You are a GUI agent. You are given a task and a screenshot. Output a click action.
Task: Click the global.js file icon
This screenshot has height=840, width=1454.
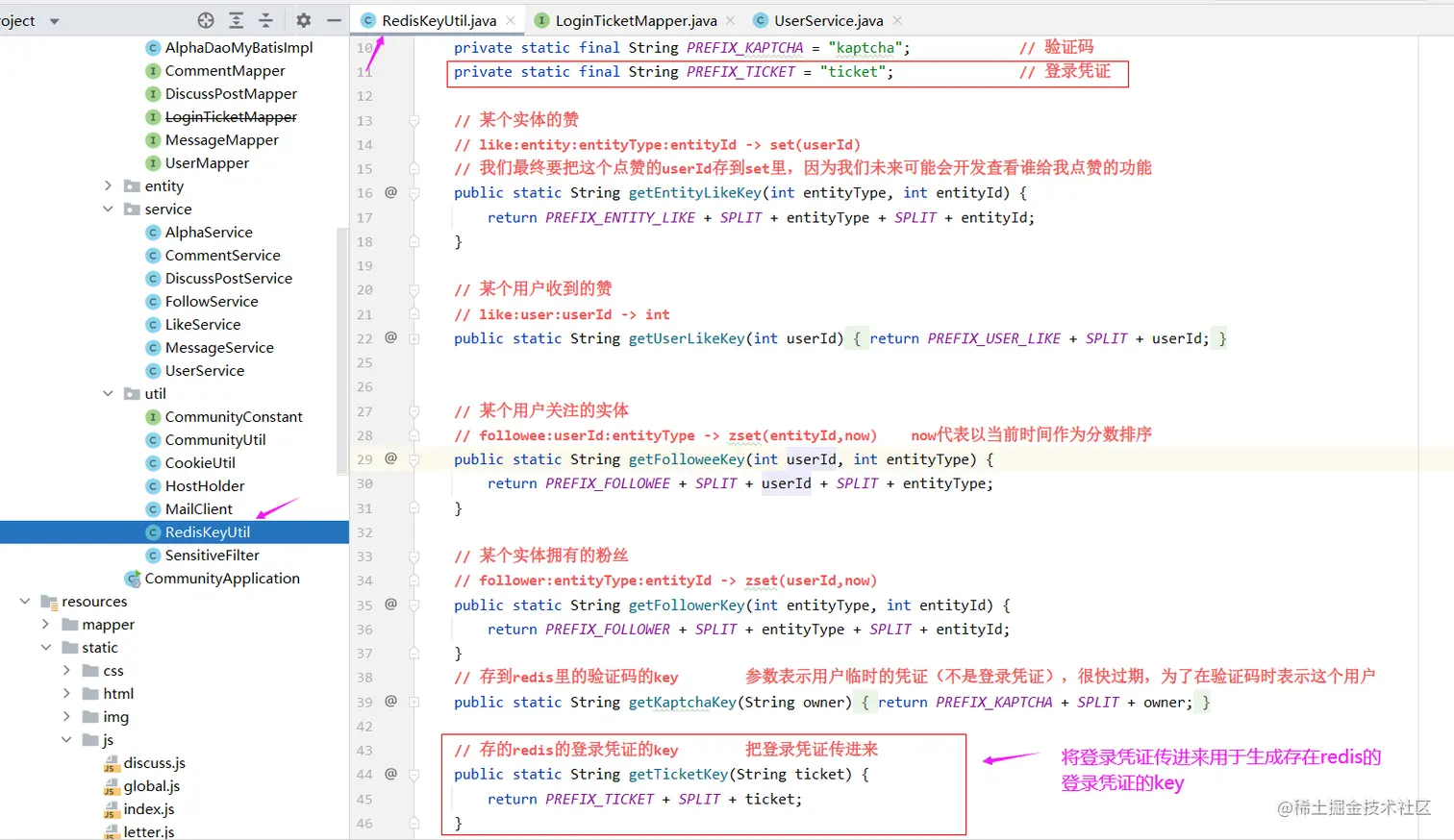[x=112, y=785]
